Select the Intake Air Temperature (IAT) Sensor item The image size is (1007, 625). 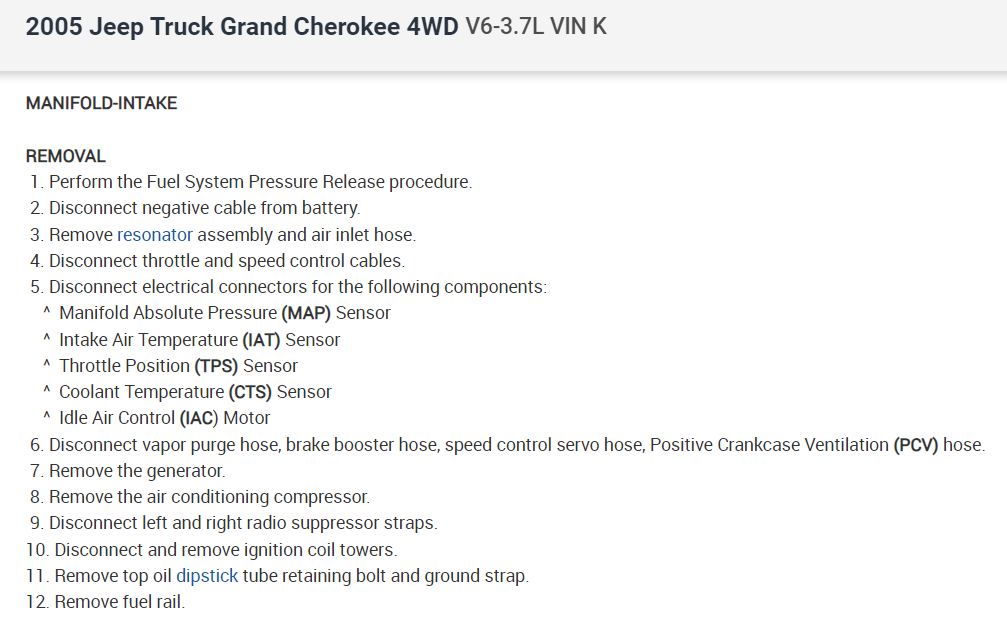[200, 340]
